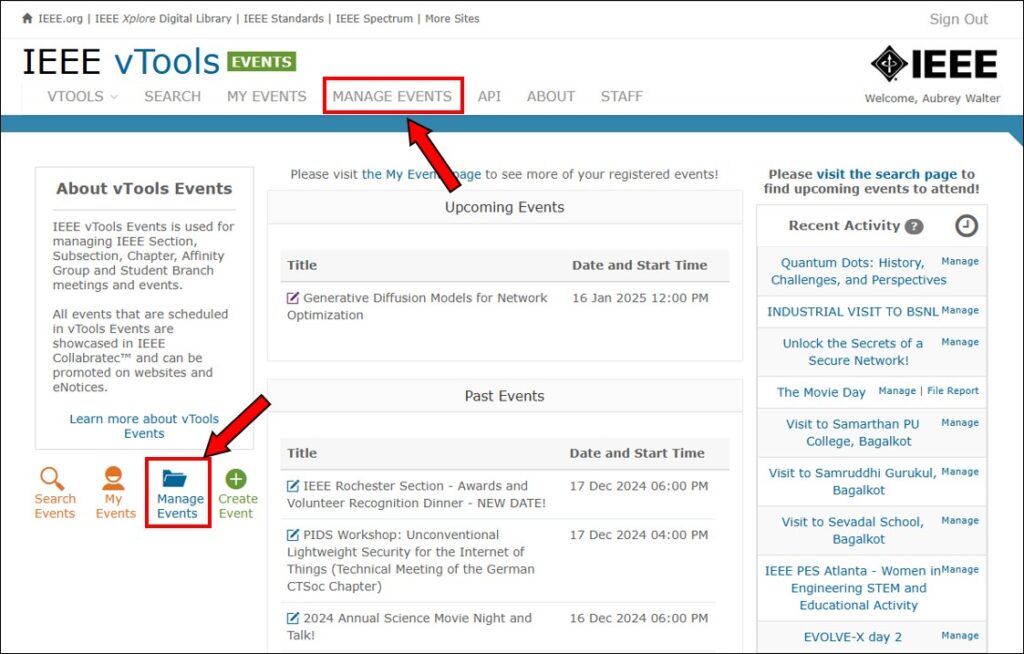Open the ABOUT menu item
The width and height of the screenshot is (1024, 654).
click(x=551, y=97)
